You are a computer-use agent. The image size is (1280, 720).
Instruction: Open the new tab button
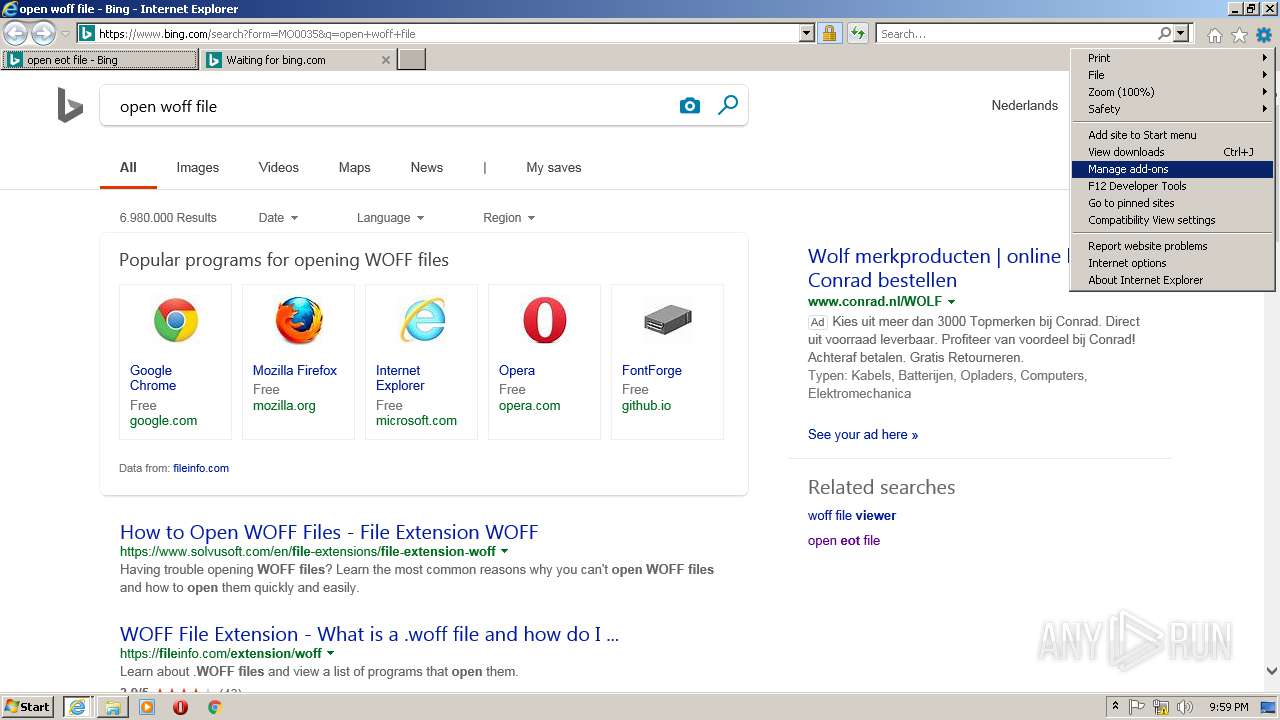tap(412, 60)
